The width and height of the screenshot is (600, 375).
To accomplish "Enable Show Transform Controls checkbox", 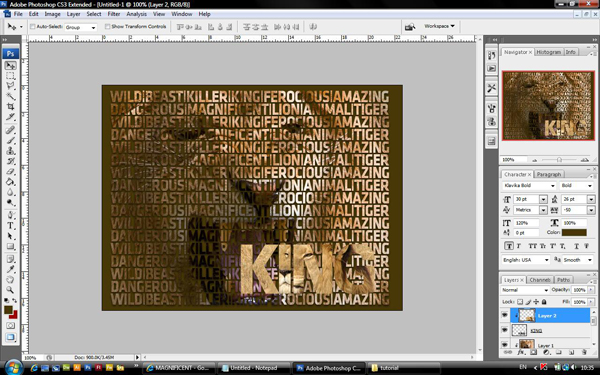I will pyautogui.click(x=107, y=27).
